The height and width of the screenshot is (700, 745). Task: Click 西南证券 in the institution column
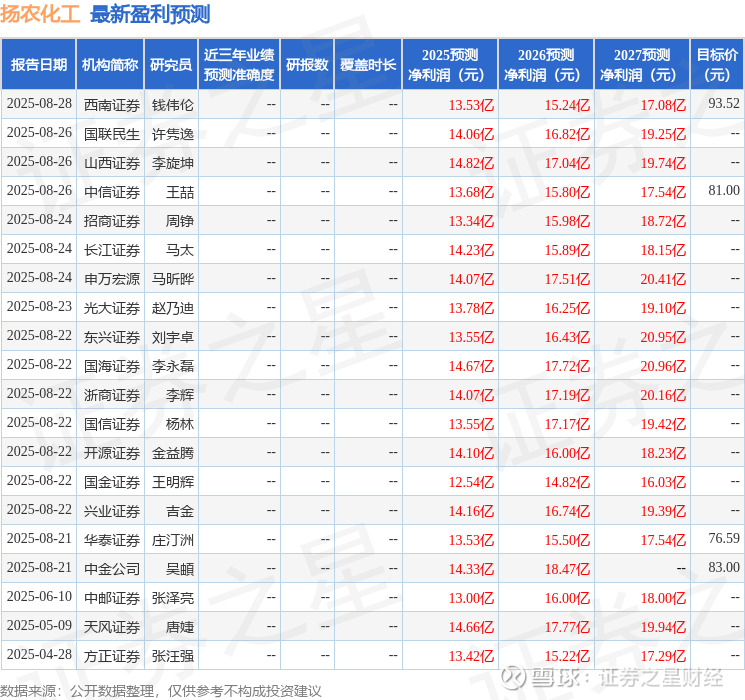(x=112, y=105)
